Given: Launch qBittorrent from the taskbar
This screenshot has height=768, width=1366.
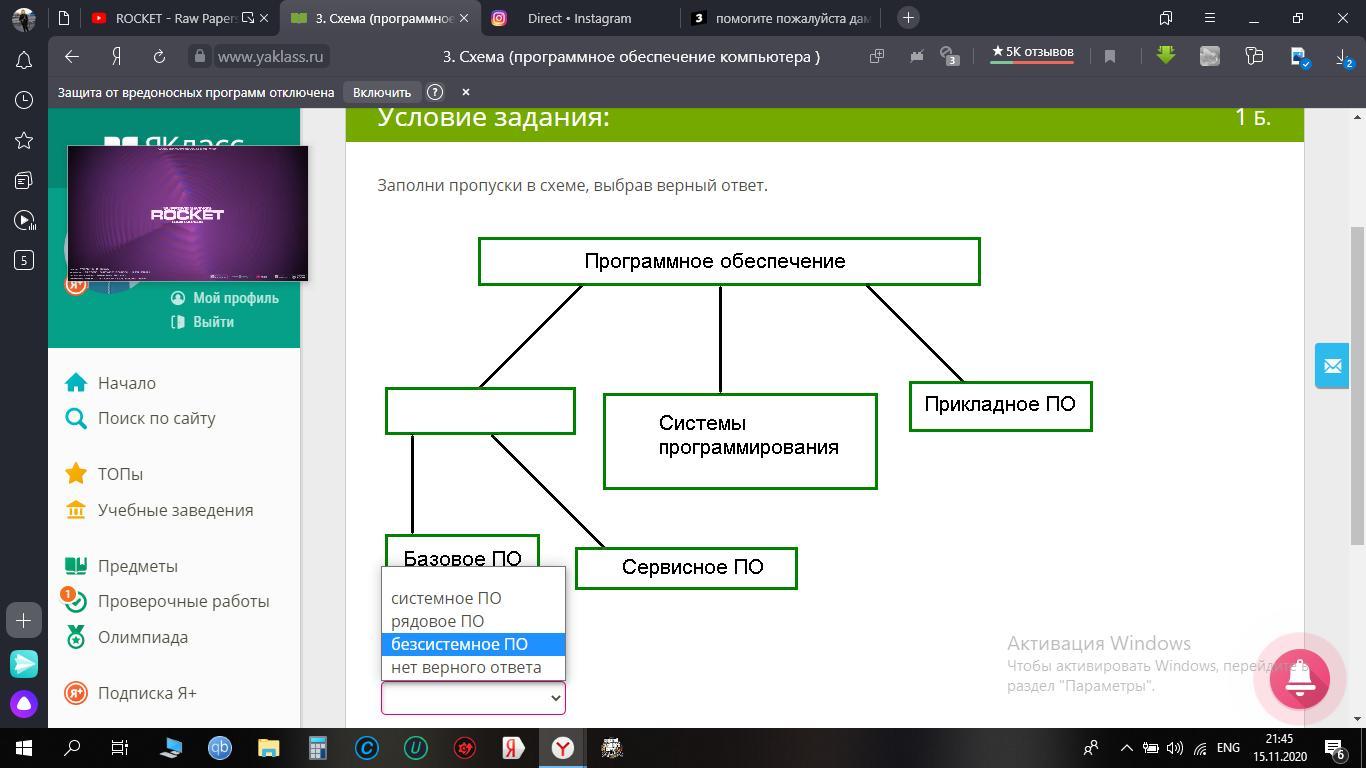Looking at the screenshot, I should (x=219, y=747).
